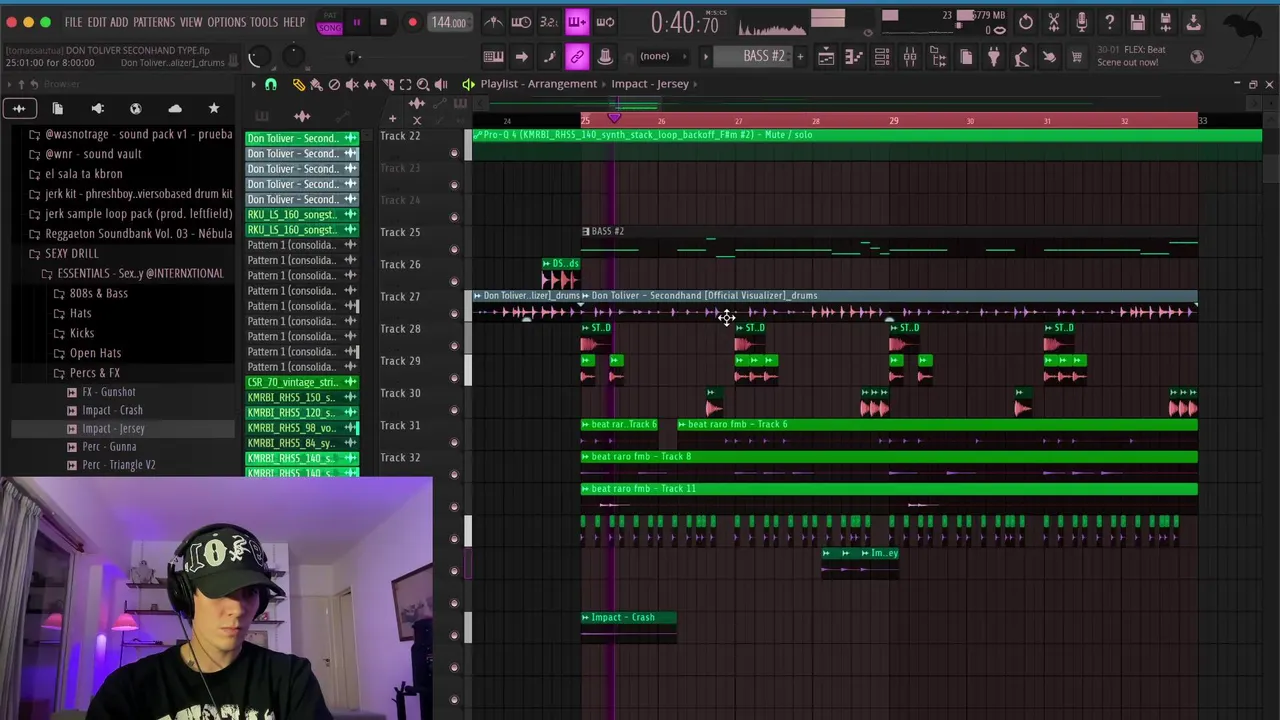
Task: Switch to SONG playback mode
Action: 329,27
